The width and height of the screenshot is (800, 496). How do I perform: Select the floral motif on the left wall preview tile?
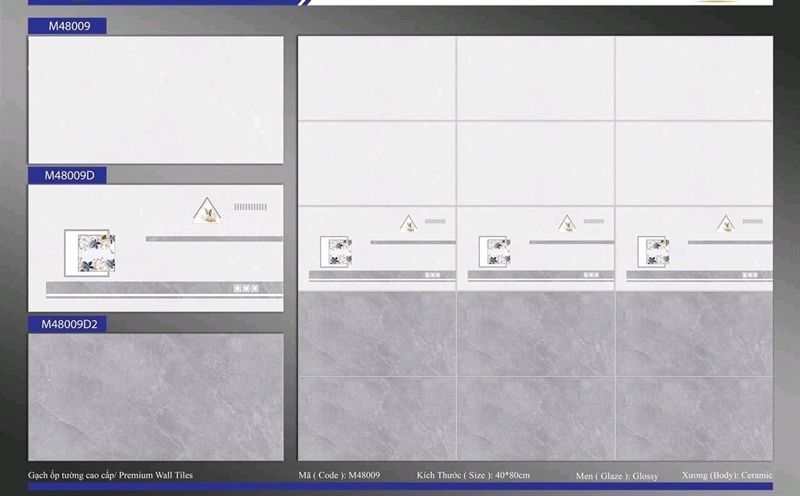(x=336, y=251)
